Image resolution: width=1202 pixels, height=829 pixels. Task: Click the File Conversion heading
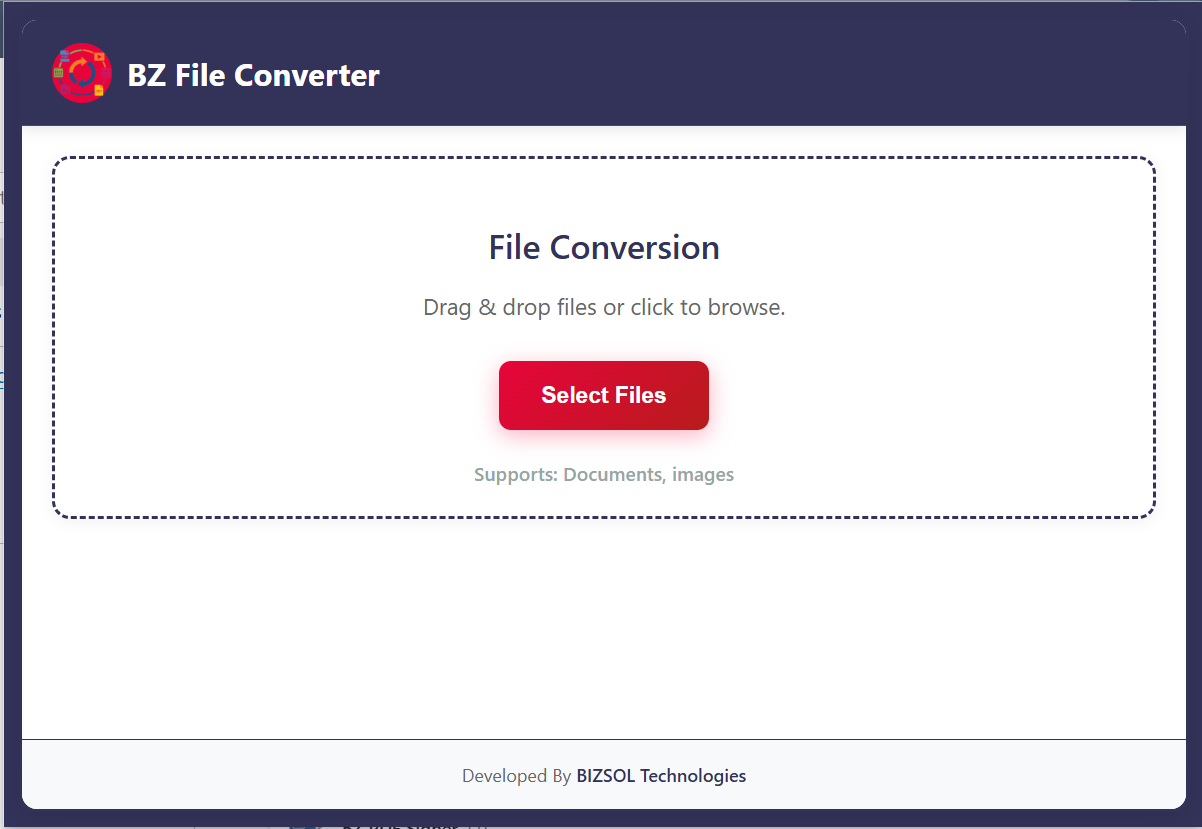(x=603, y=247)
